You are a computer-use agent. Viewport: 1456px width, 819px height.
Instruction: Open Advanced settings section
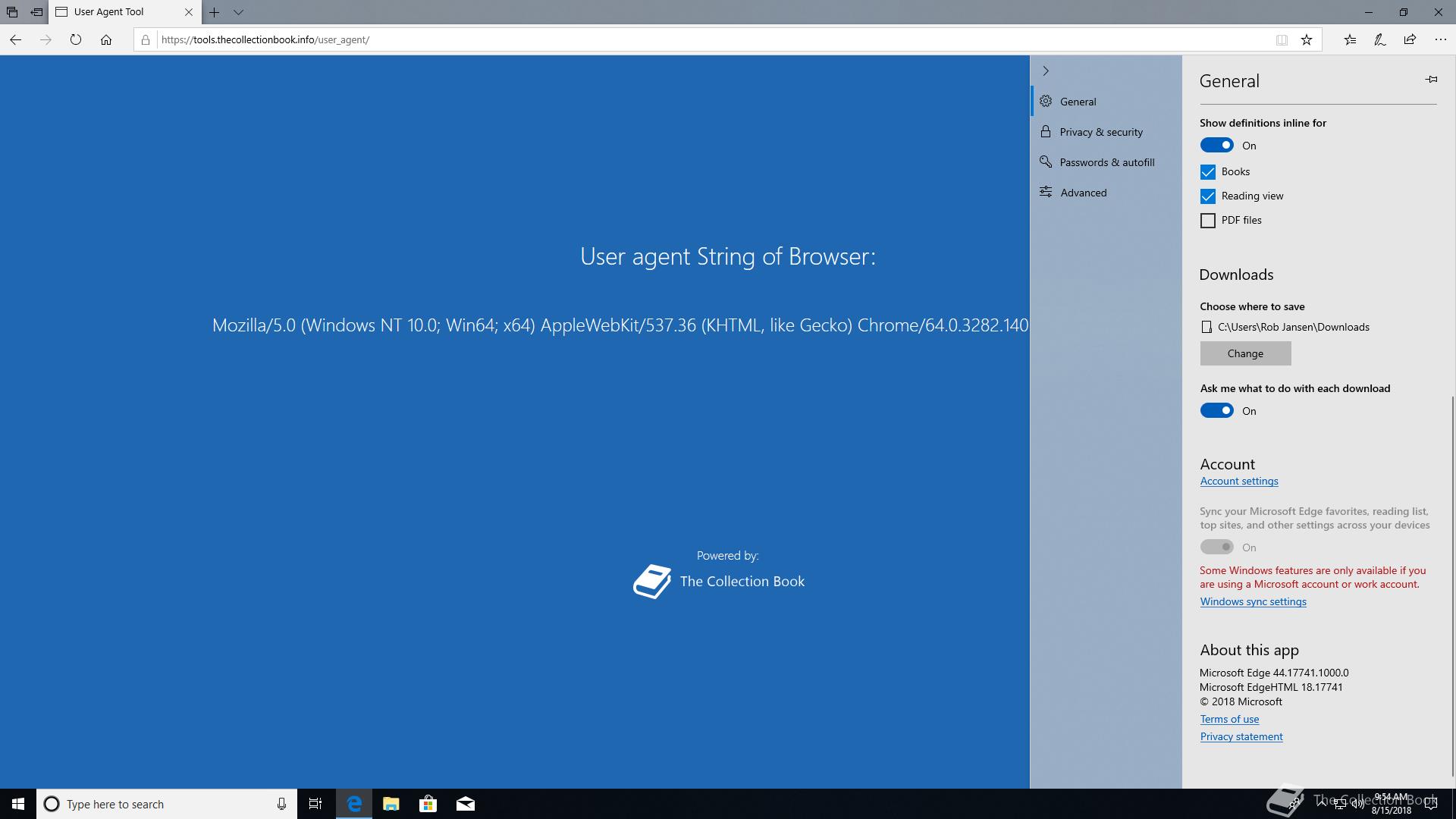[x=1106, y=193]
